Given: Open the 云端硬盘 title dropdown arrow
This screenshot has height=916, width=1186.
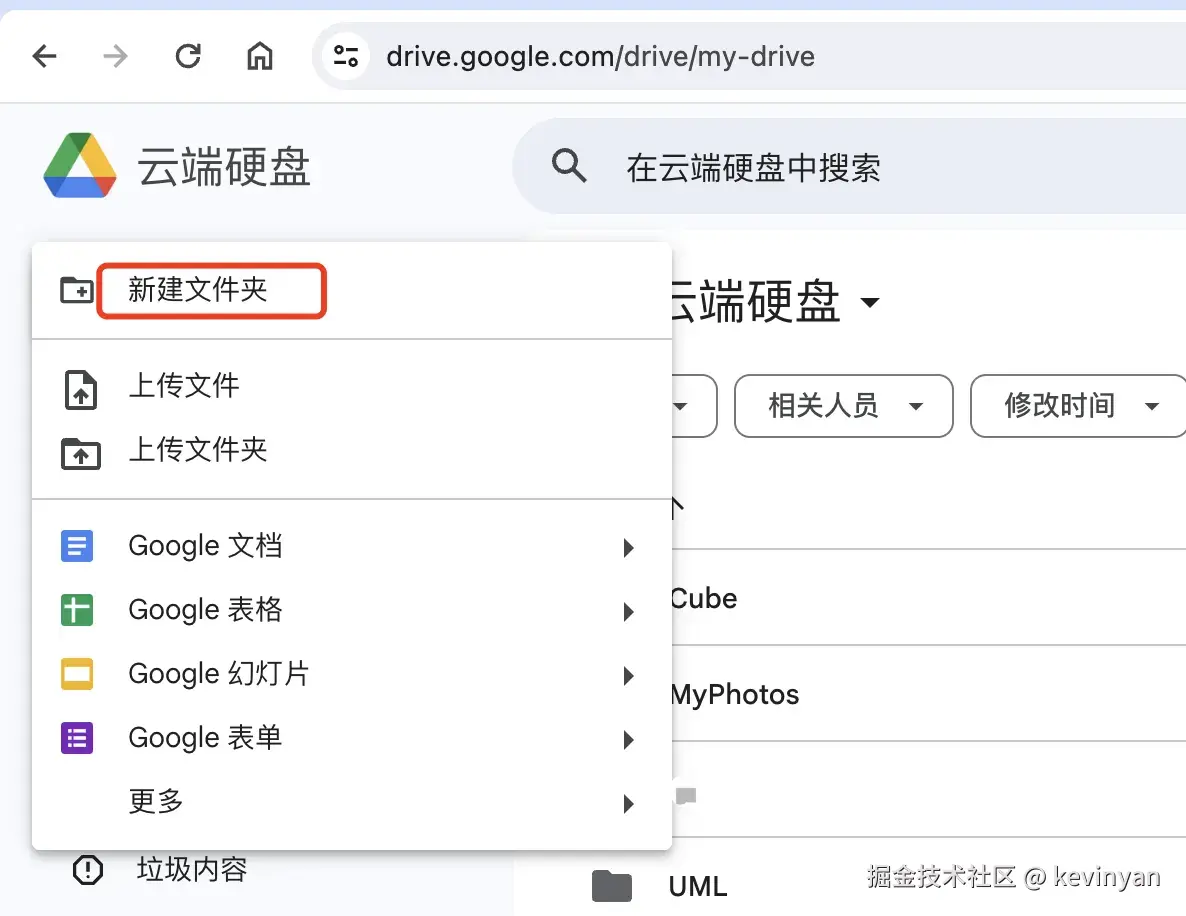Looking at the screenshot, I should [871, 303].
